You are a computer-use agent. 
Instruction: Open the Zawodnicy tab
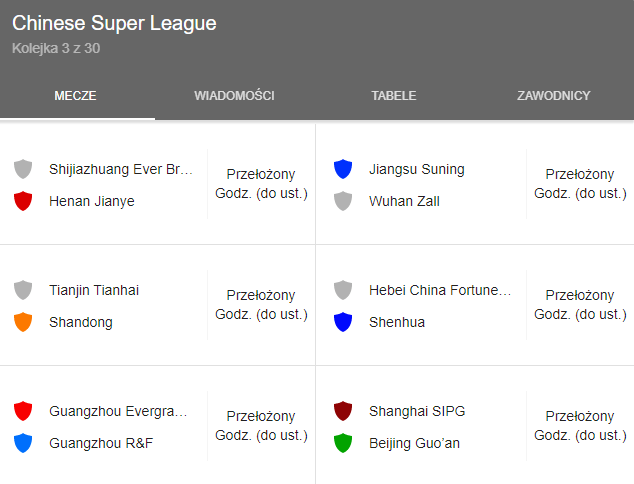tap(553, 96)
